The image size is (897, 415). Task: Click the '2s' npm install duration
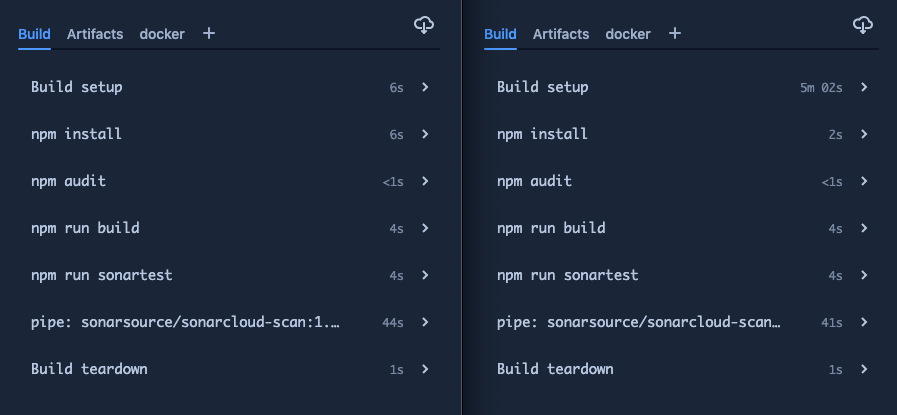(x=835, y=135)
